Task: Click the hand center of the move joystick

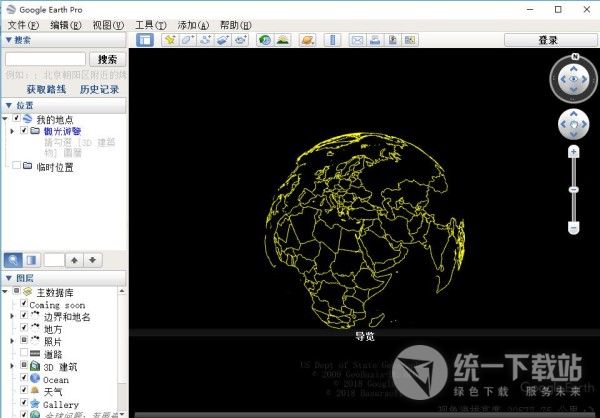Action: [573, 124]
